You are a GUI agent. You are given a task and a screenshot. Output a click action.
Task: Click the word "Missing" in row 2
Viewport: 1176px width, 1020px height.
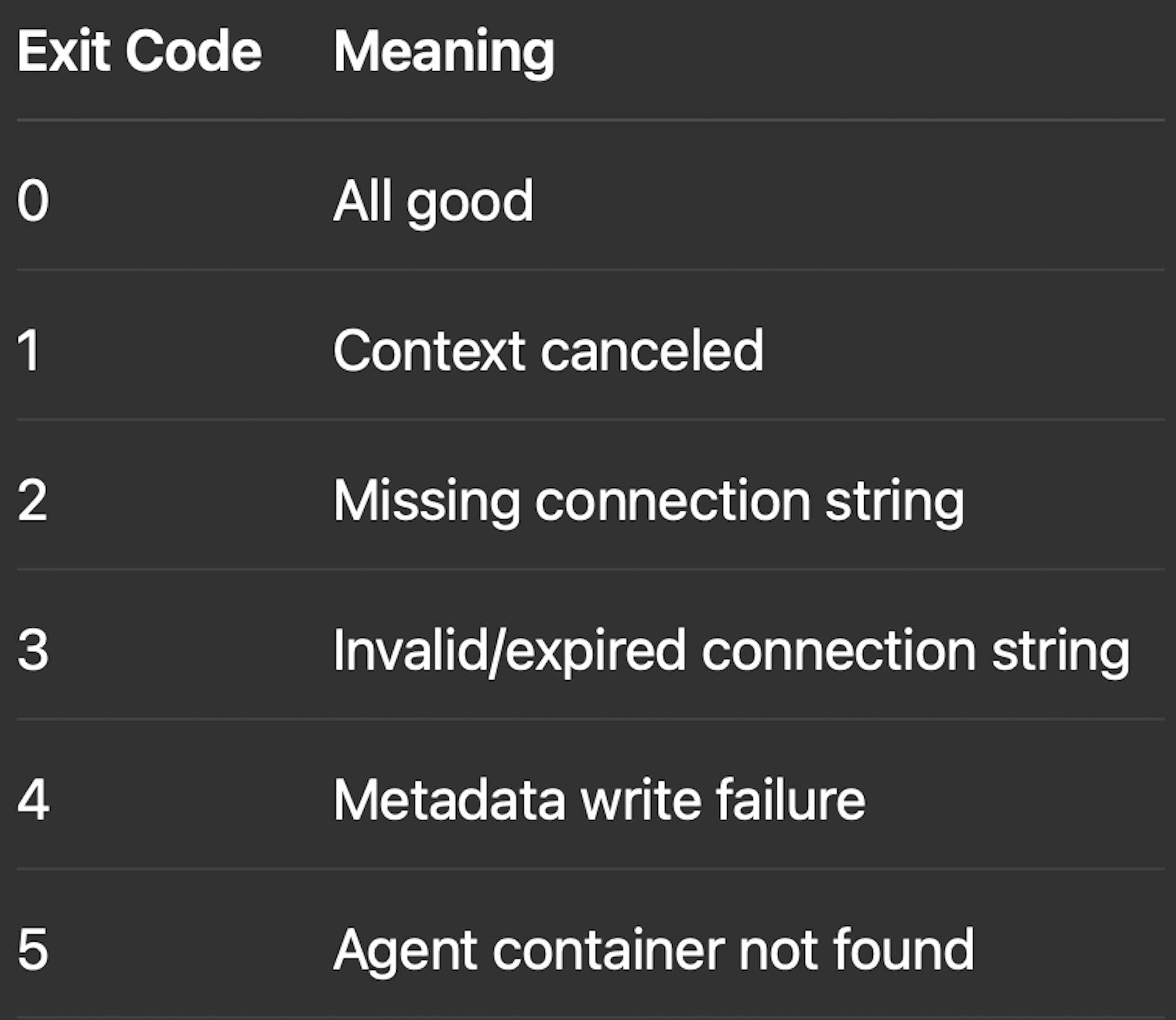point(426,501)
